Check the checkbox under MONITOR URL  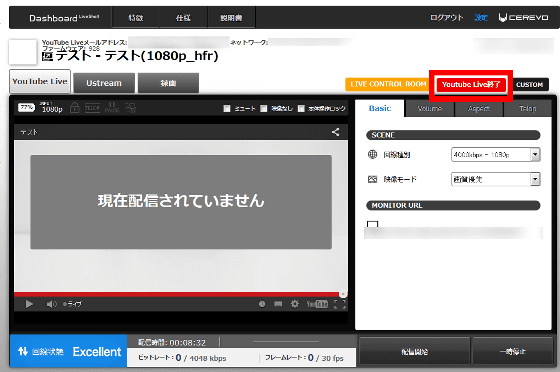[x=372, y=224]
